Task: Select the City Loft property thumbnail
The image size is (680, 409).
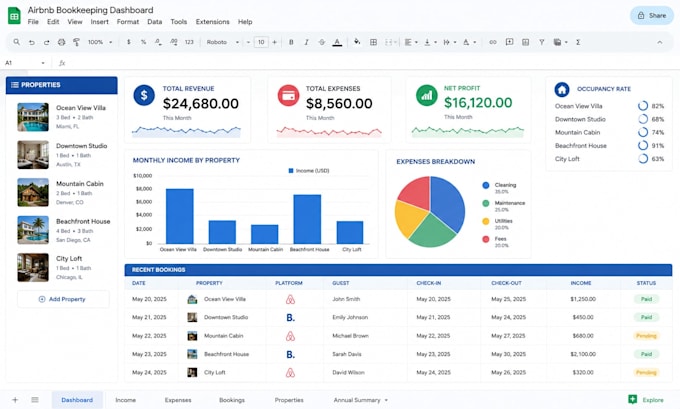Action: 33,268
